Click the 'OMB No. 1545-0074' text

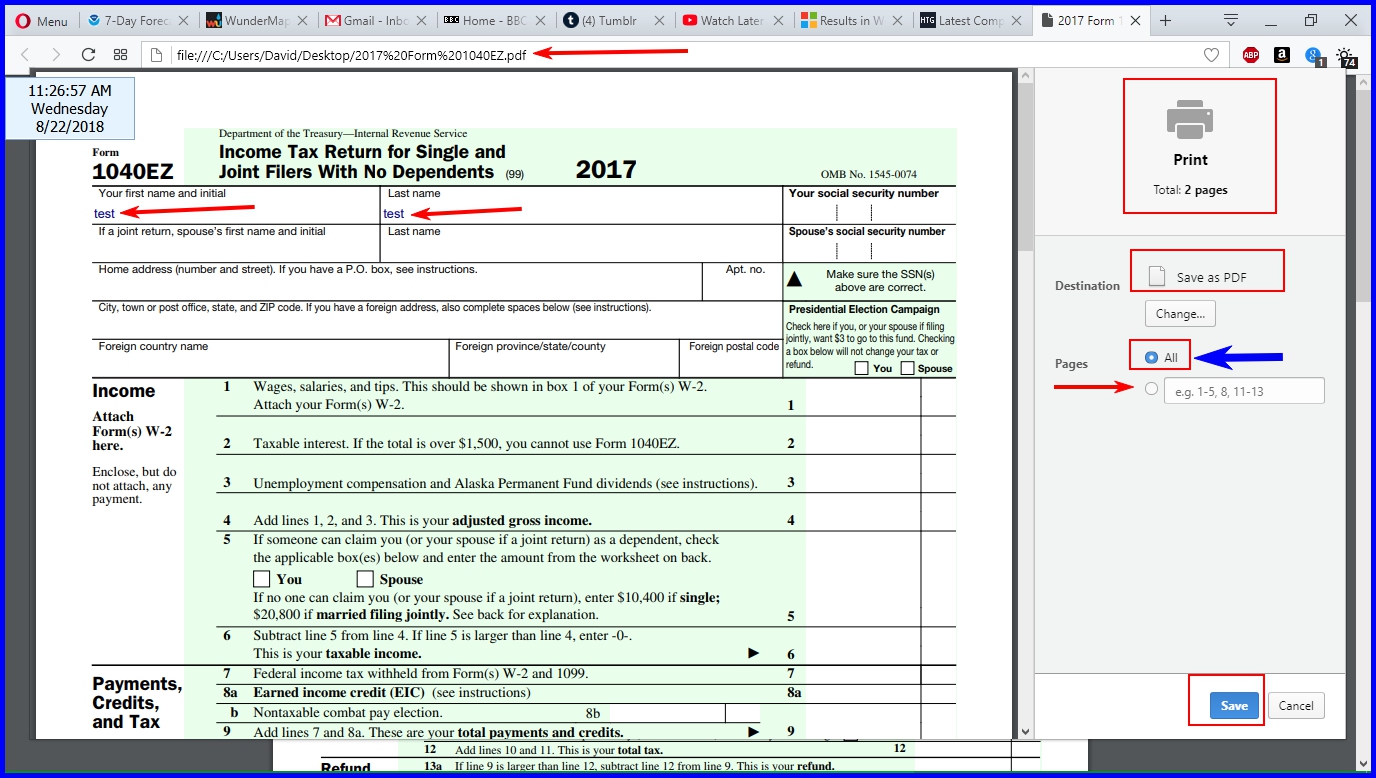click(x=868, y=174)
